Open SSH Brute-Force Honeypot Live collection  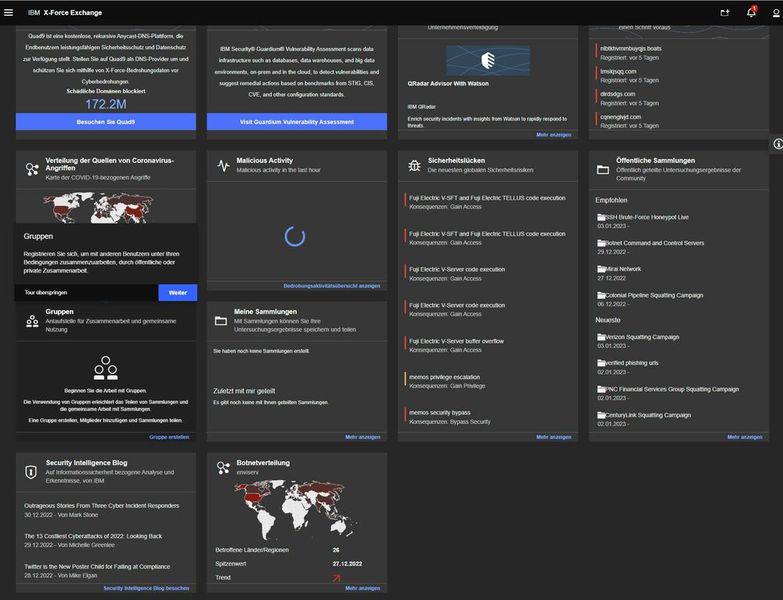pos(647,217)
